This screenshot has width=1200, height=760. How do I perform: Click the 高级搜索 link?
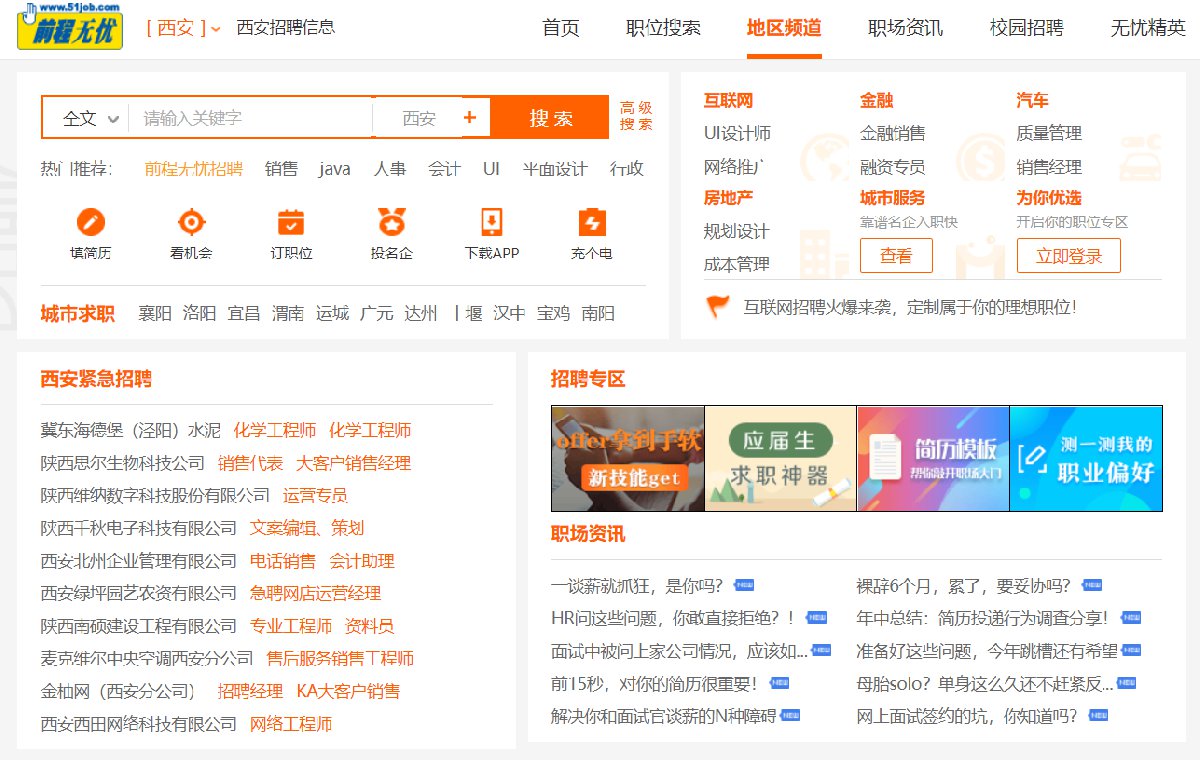point(636,116)
